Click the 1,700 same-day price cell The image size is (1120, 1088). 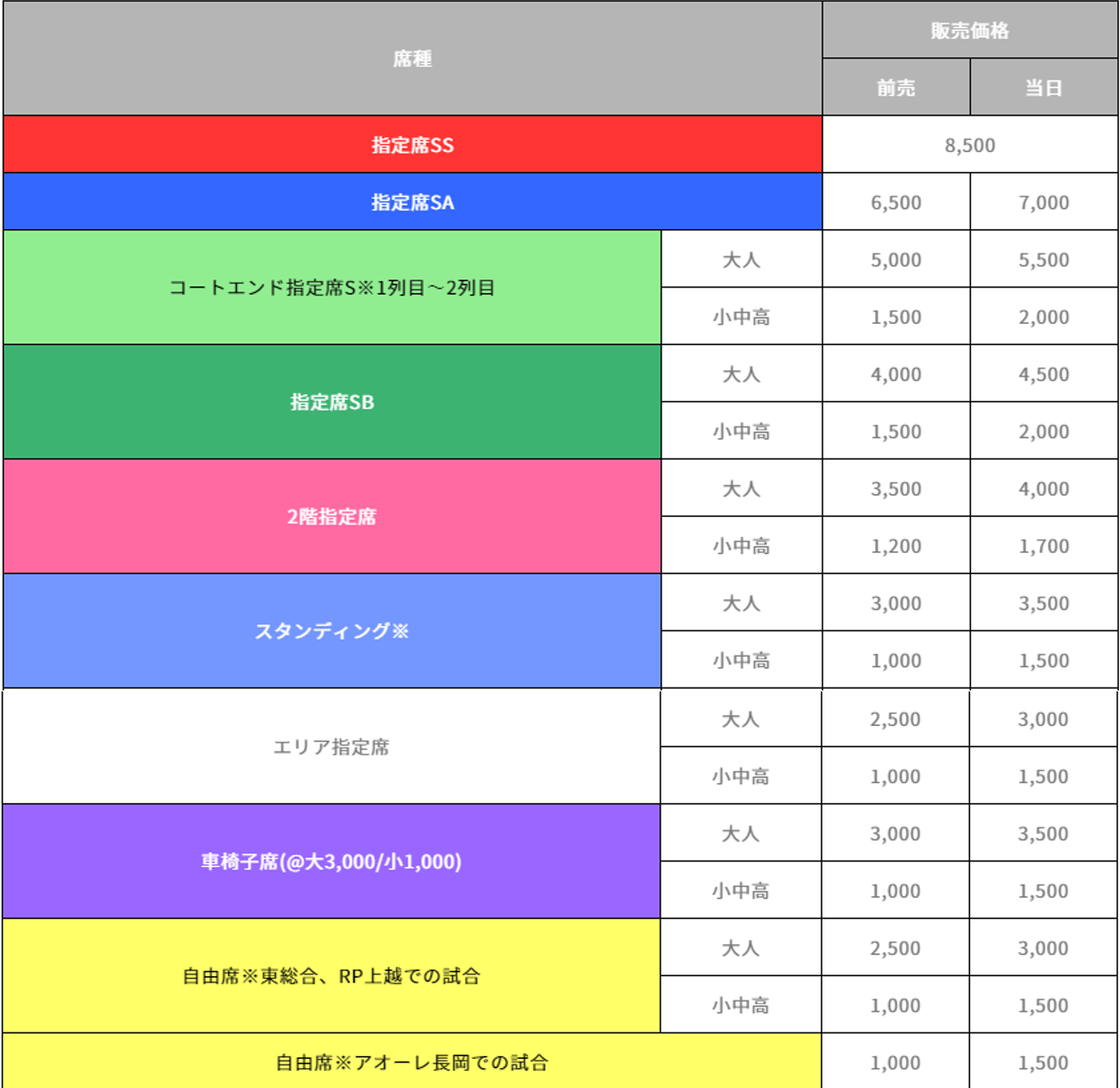tap(1044, 546)
